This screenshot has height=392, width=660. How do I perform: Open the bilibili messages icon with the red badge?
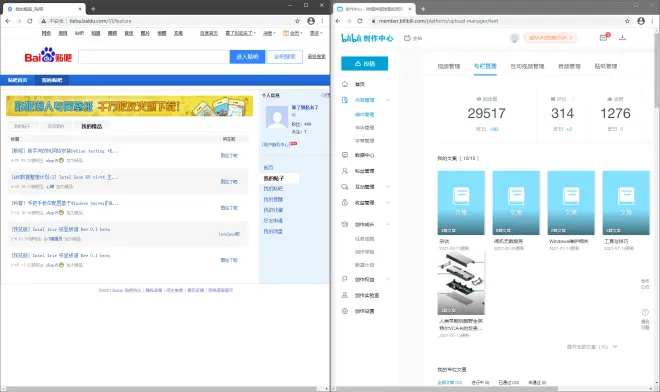pyautogui.click(x=604, y=37)
